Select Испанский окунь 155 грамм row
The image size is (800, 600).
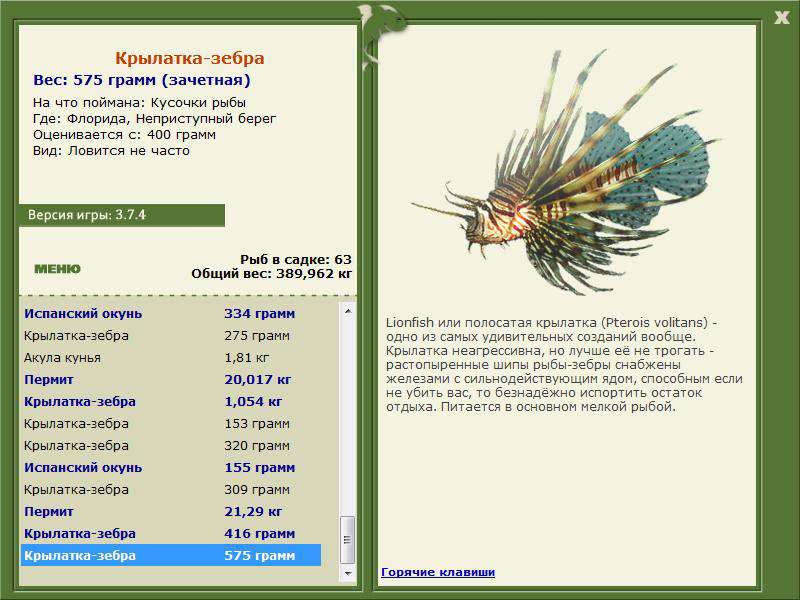(171, 467)
